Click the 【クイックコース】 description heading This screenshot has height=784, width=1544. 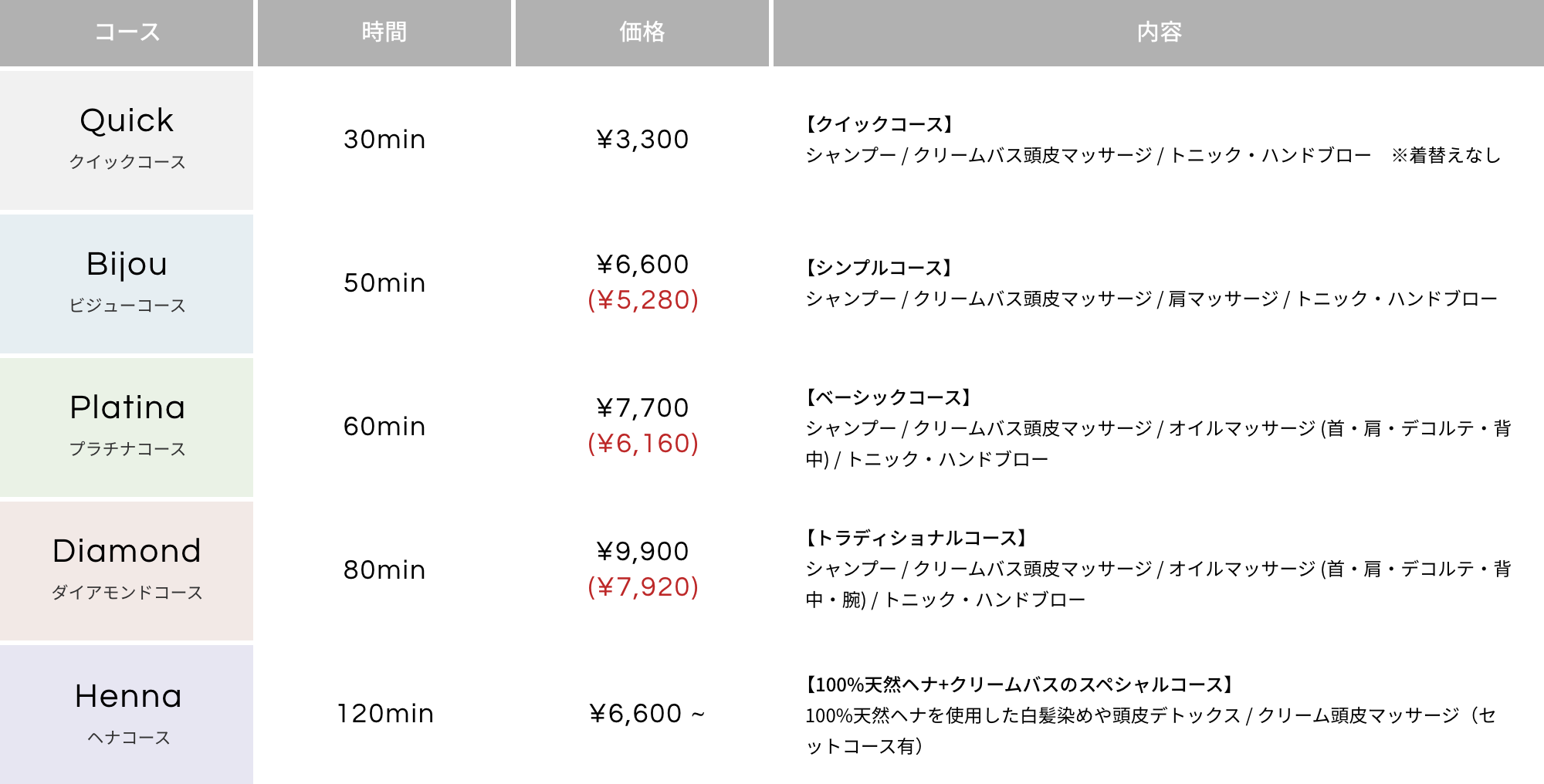(x=879, y=124)
